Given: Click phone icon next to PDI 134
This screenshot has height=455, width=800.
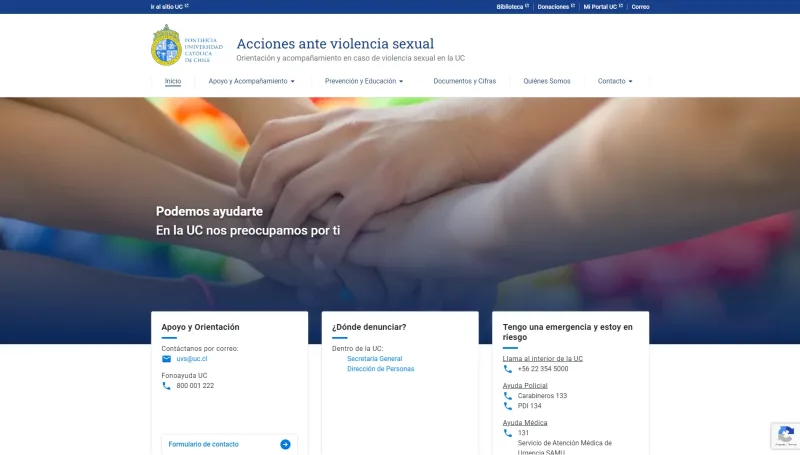Looking at the screenshot, I should click(508, 406).
